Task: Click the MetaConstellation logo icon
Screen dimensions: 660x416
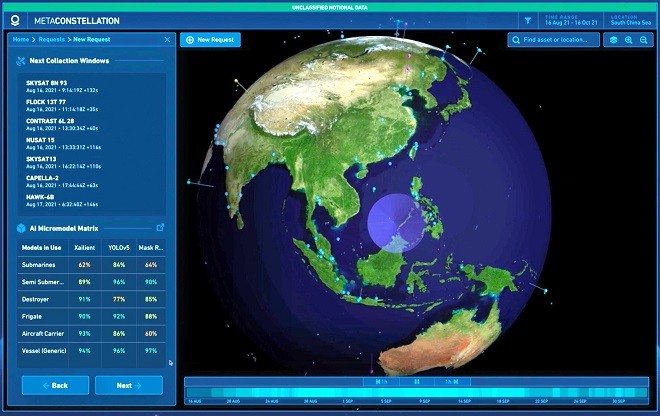Action: (15, 21)
